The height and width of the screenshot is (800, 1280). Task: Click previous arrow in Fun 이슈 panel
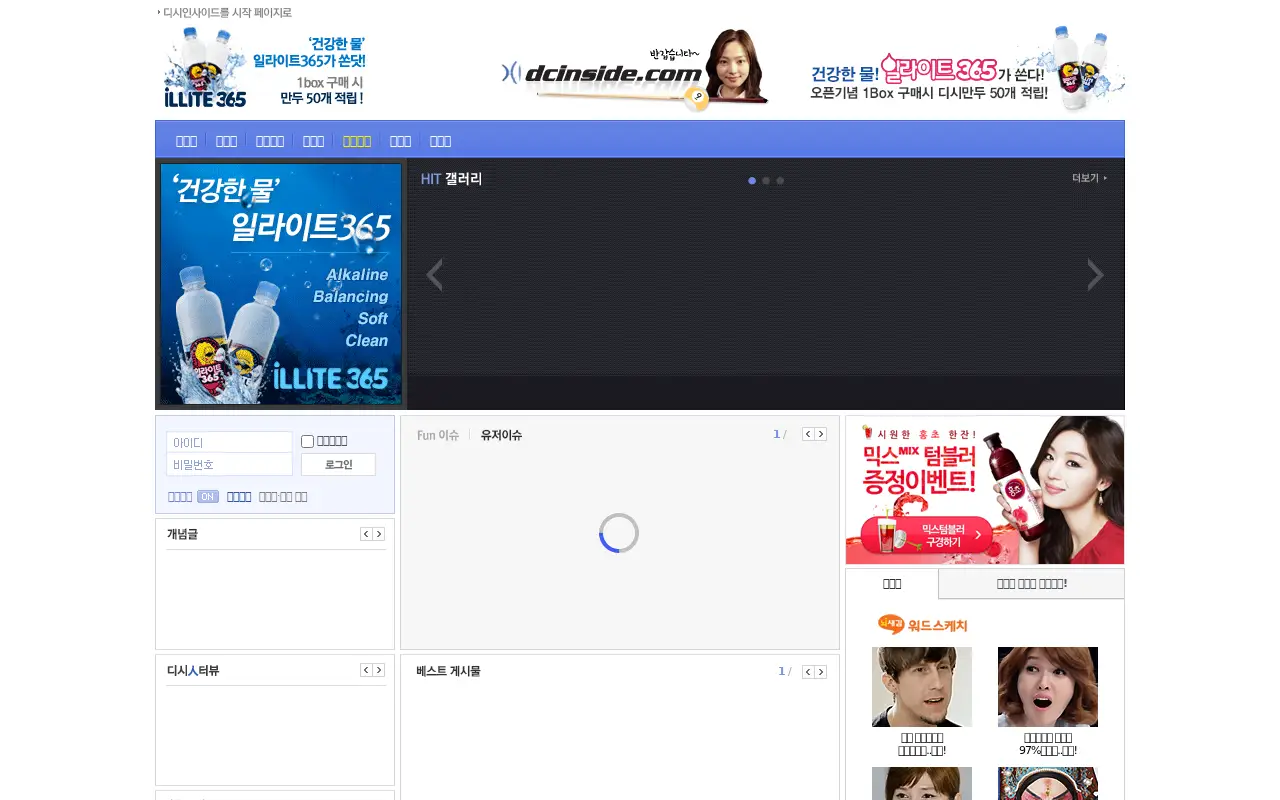click(808, 434)
